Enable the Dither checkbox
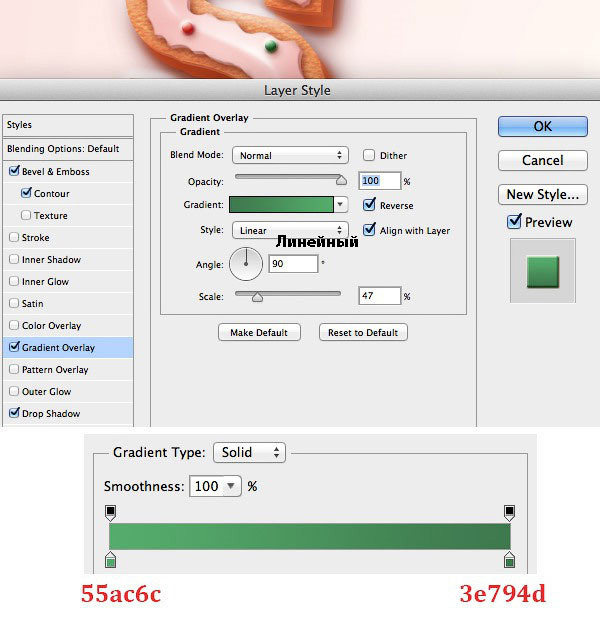 tap(369, 155)
